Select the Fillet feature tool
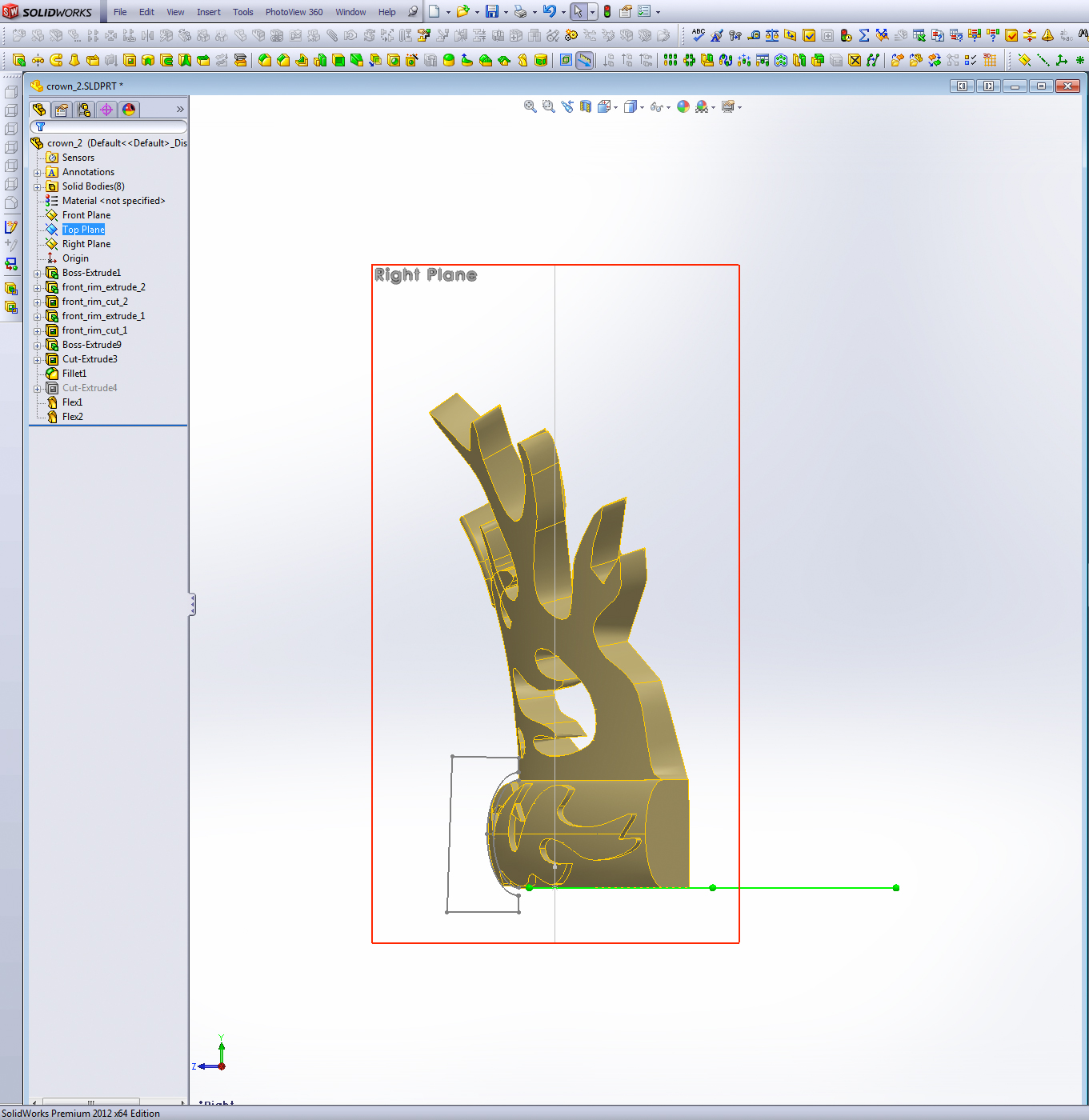Viewport: 1089px width, 1120px height. [x=265, y=60]
